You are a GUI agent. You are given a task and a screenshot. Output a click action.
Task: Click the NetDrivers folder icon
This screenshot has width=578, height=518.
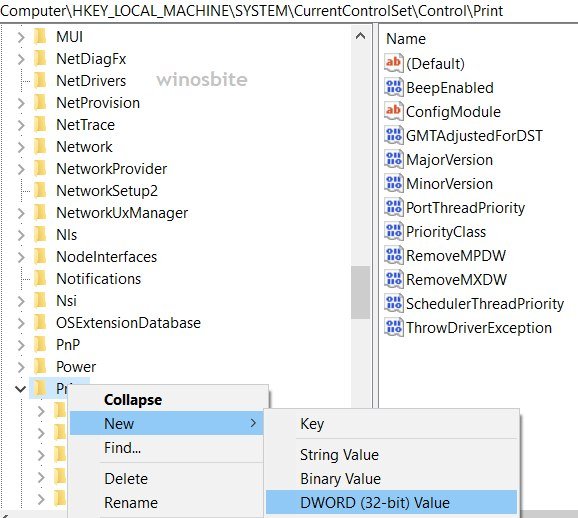coord(40,81)
